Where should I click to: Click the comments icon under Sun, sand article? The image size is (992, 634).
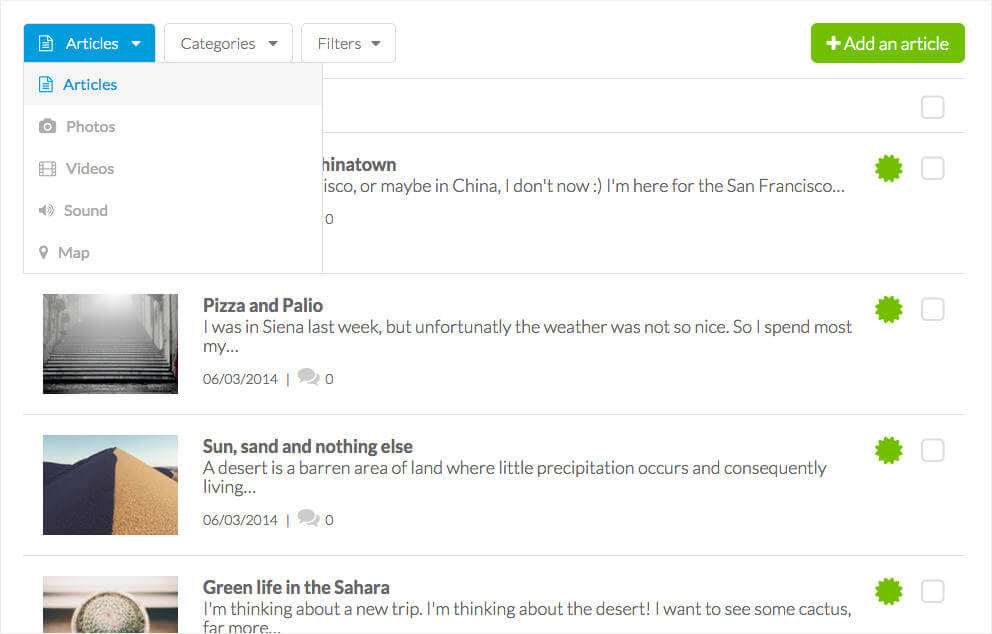pos(308,518)
